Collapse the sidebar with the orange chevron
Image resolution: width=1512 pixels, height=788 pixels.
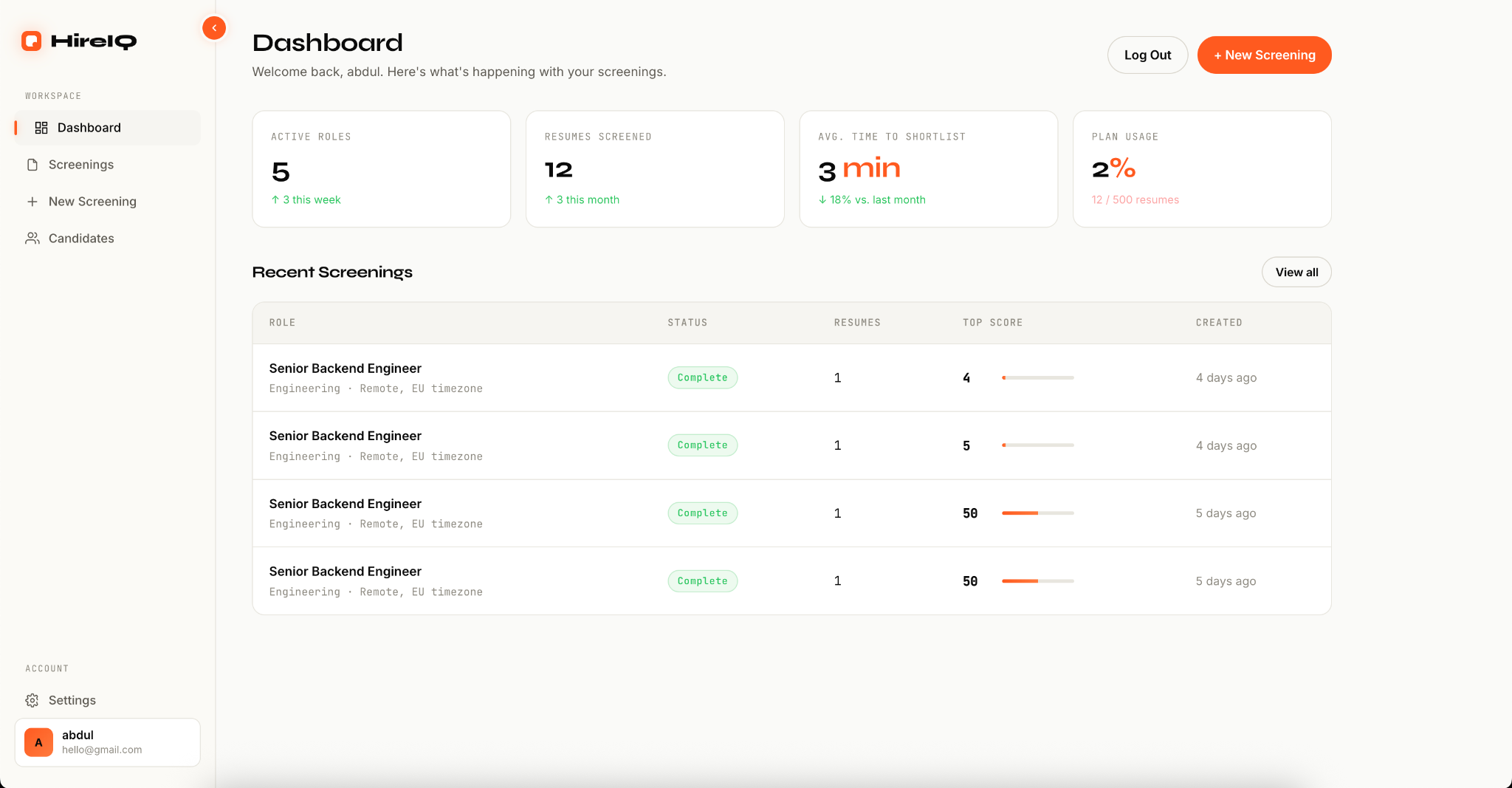214,28
